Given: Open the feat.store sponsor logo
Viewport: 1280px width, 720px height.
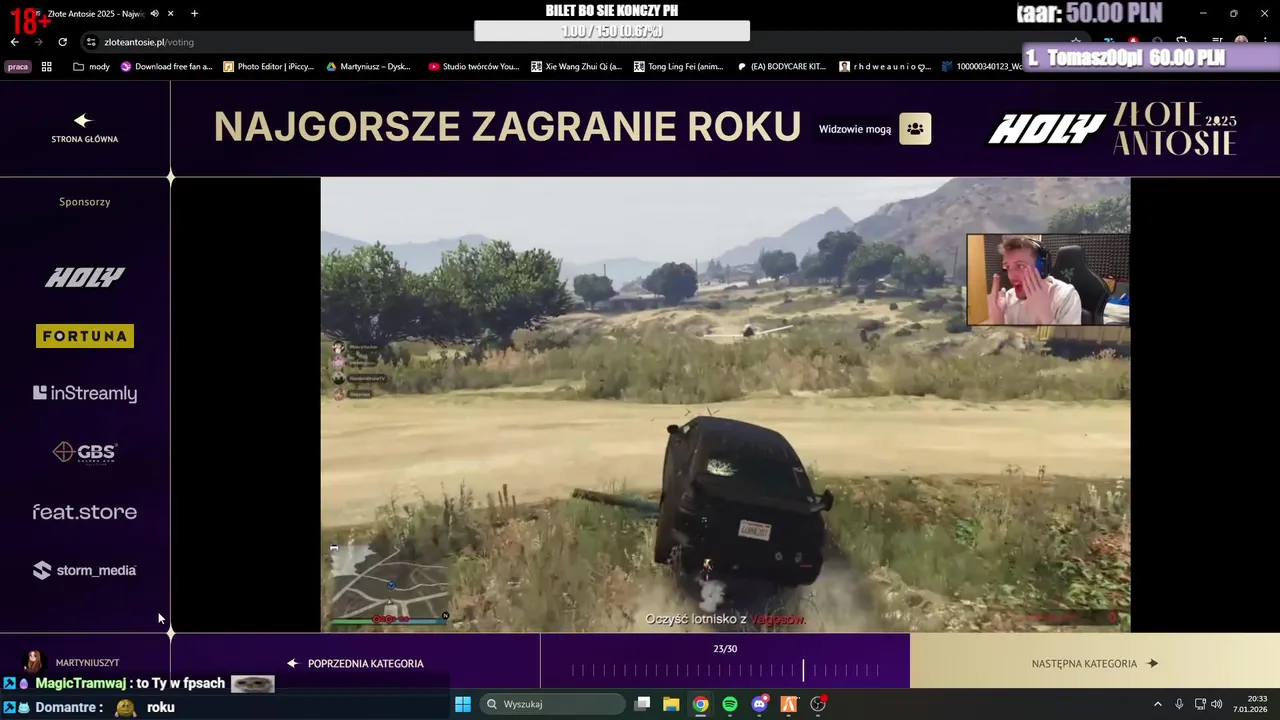Looking at the screenshot, I should [85, 512].
